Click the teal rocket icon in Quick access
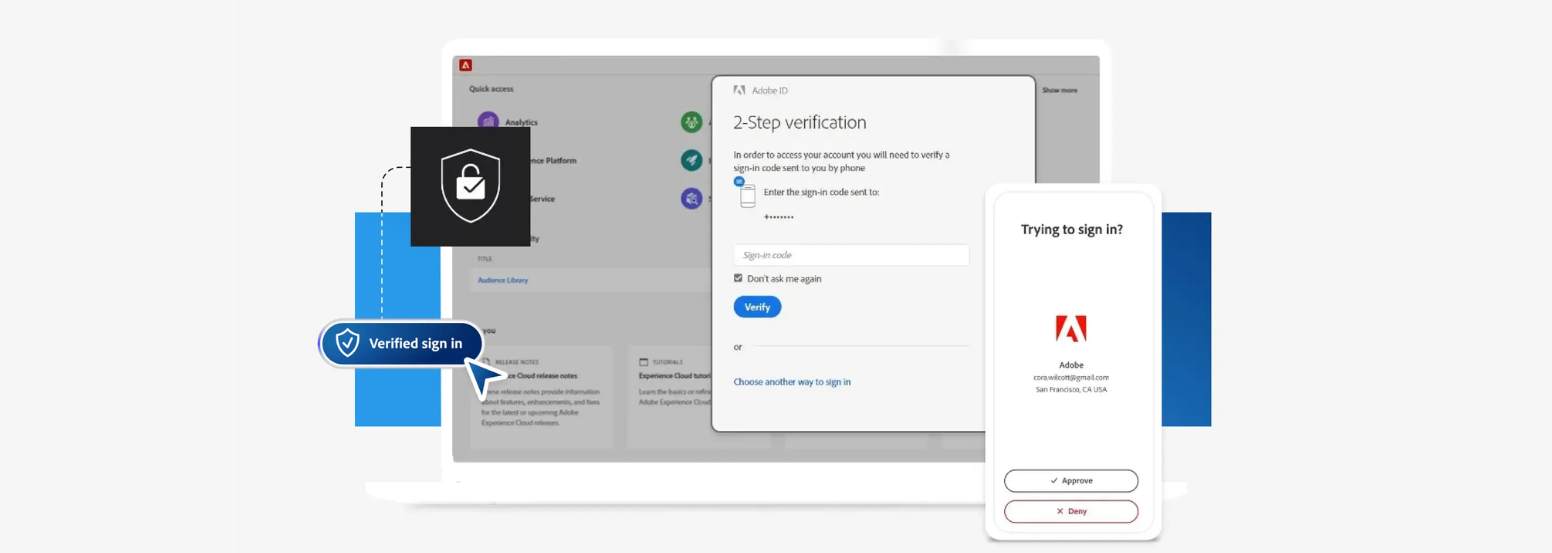This screenshot has height=553, width=1552. (691, 160)
